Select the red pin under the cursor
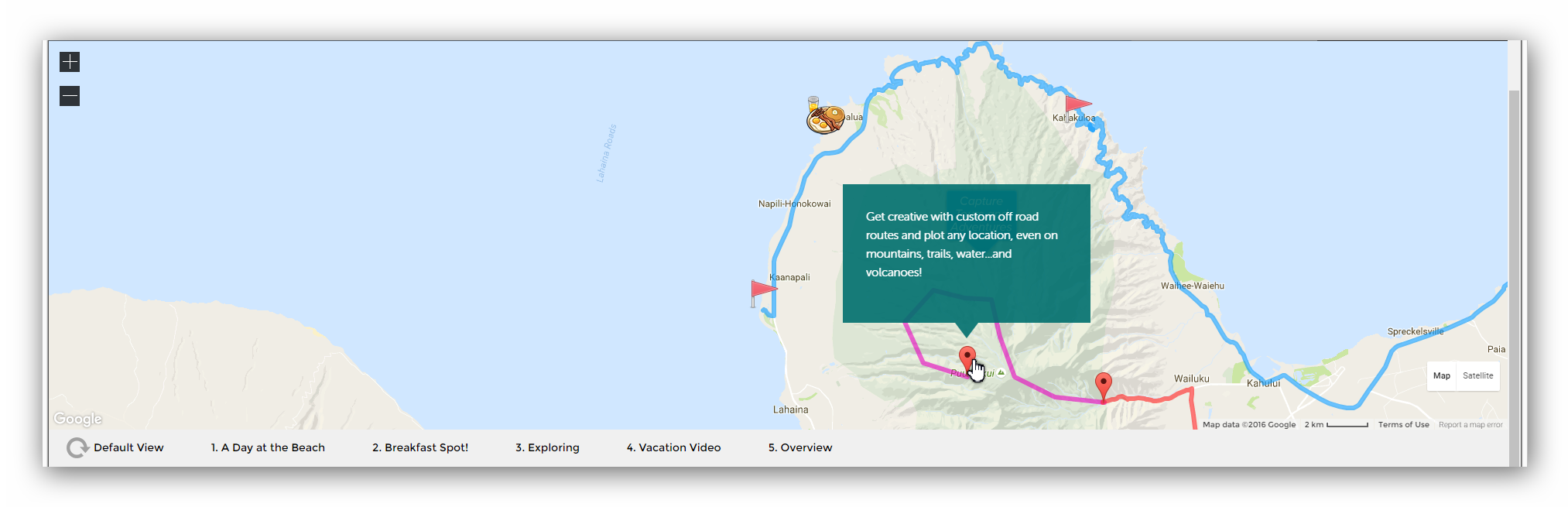This screenshot has width=1568, height=507. tap(967, 360)
